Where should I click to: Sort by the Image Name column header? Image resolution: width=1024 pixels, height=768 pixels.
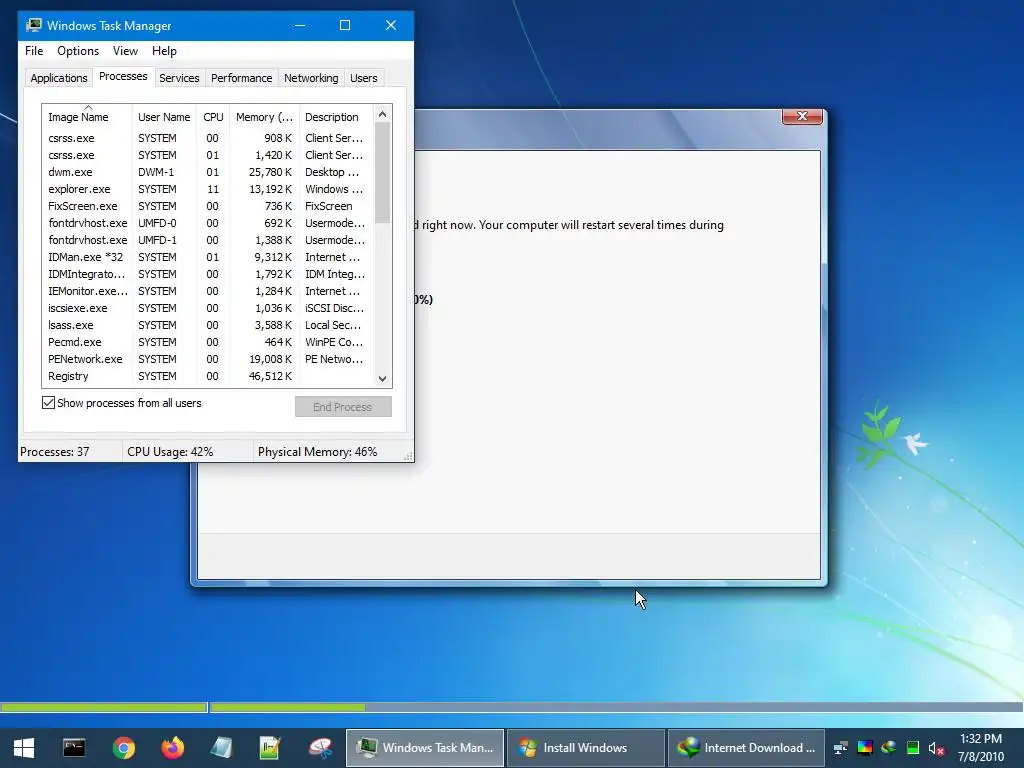[x=87, y=117]
